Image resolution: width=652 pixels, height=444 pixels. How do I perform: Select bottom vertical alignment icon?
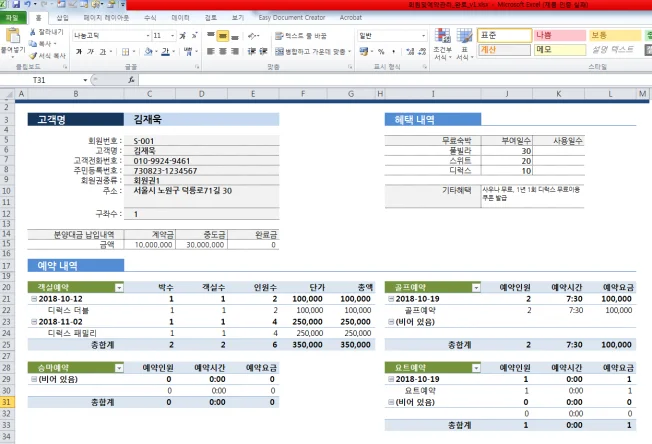tap(235, 36)
